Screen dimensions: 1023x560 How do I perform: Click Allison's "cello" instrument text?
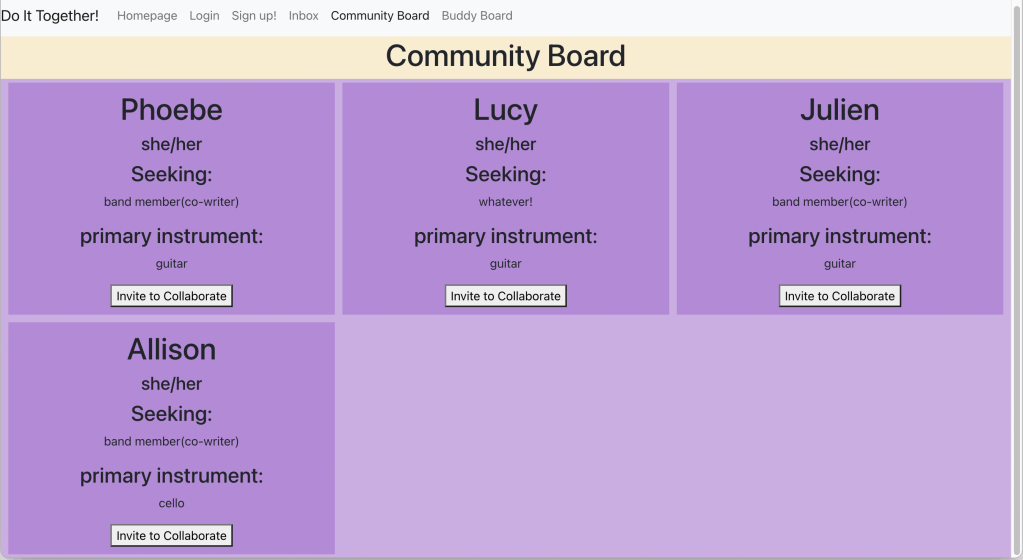pyautogui.click(x=171, y=504)
